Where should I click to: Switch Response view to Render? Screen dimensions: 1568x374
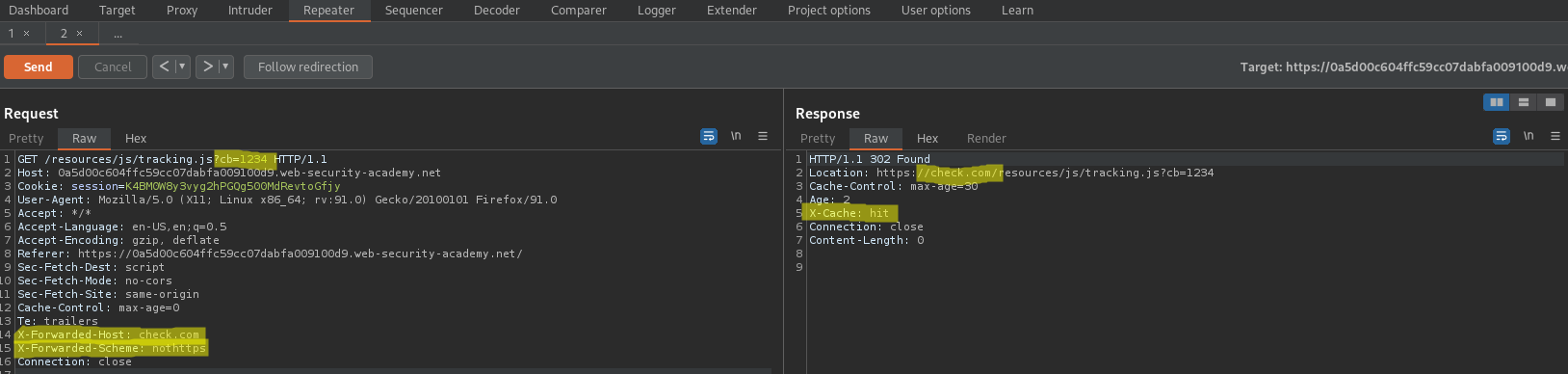tap(986, 138)
